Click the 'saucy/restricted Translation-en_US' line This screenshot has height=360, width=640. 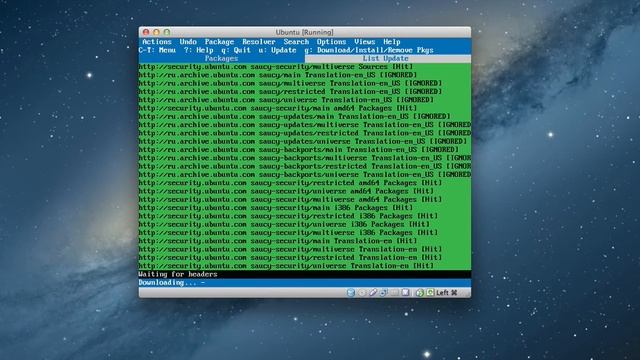[x=290, y=91]
